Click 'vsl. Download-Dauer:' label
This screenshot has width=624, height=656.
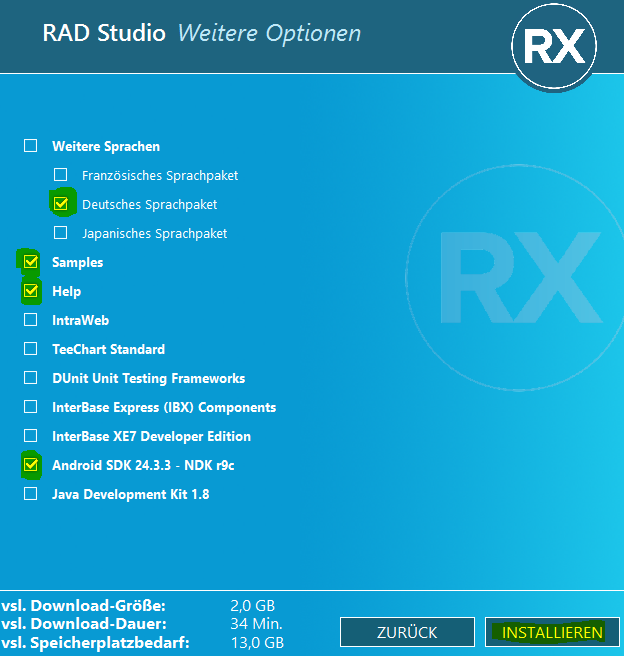84,624
